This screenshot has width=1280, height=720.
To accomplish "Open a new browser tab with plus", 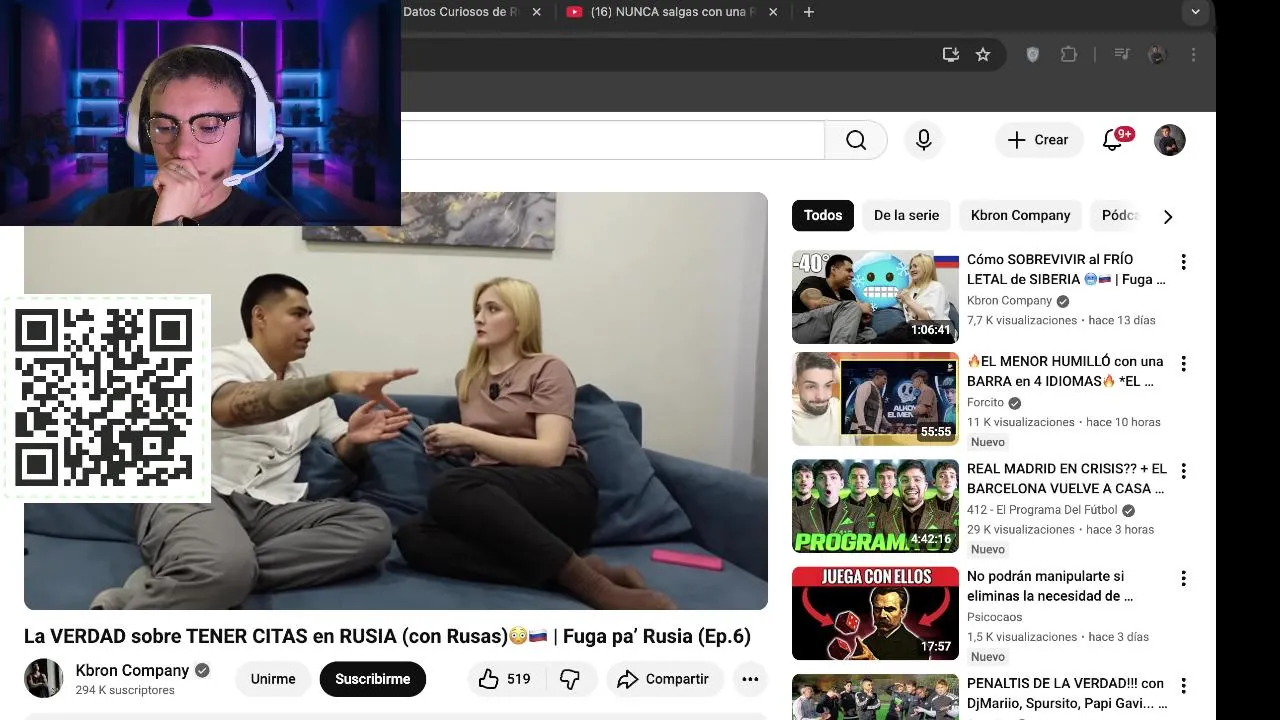I will [x=809, y=12].
